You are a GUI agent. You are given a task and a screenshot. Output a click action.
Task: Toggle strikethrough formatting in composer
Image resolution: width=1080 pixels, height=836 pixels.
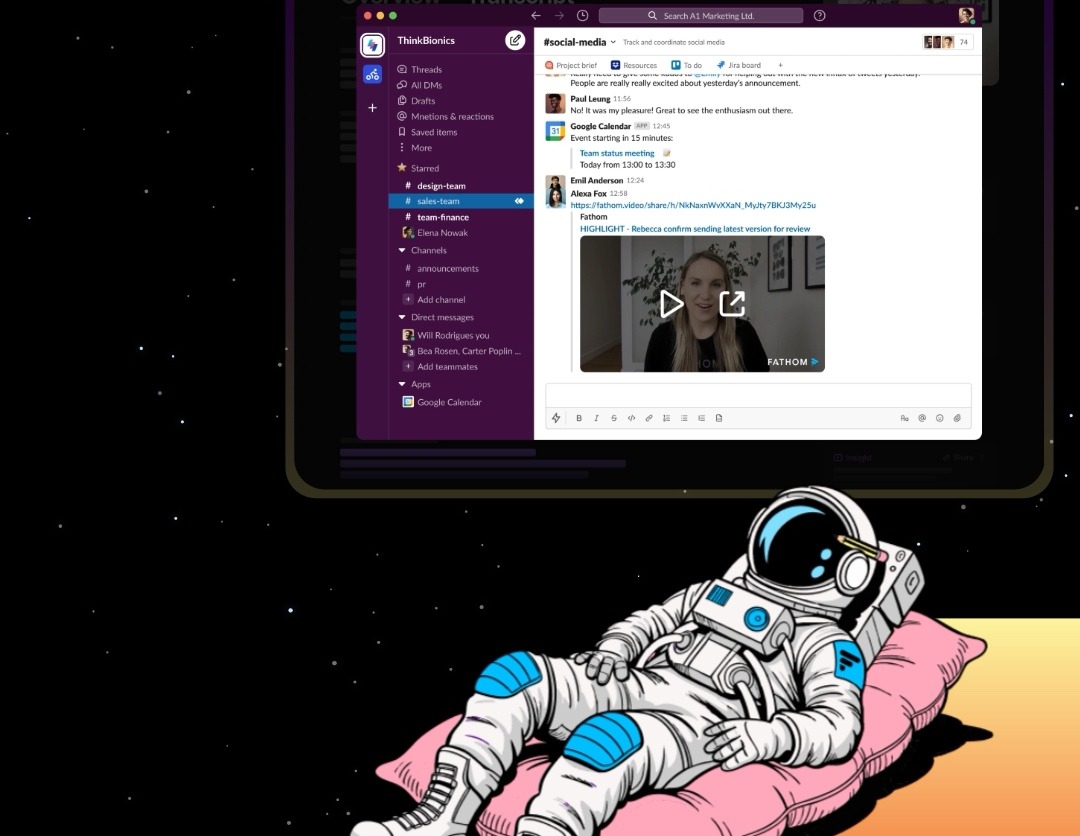coord(614,418)
